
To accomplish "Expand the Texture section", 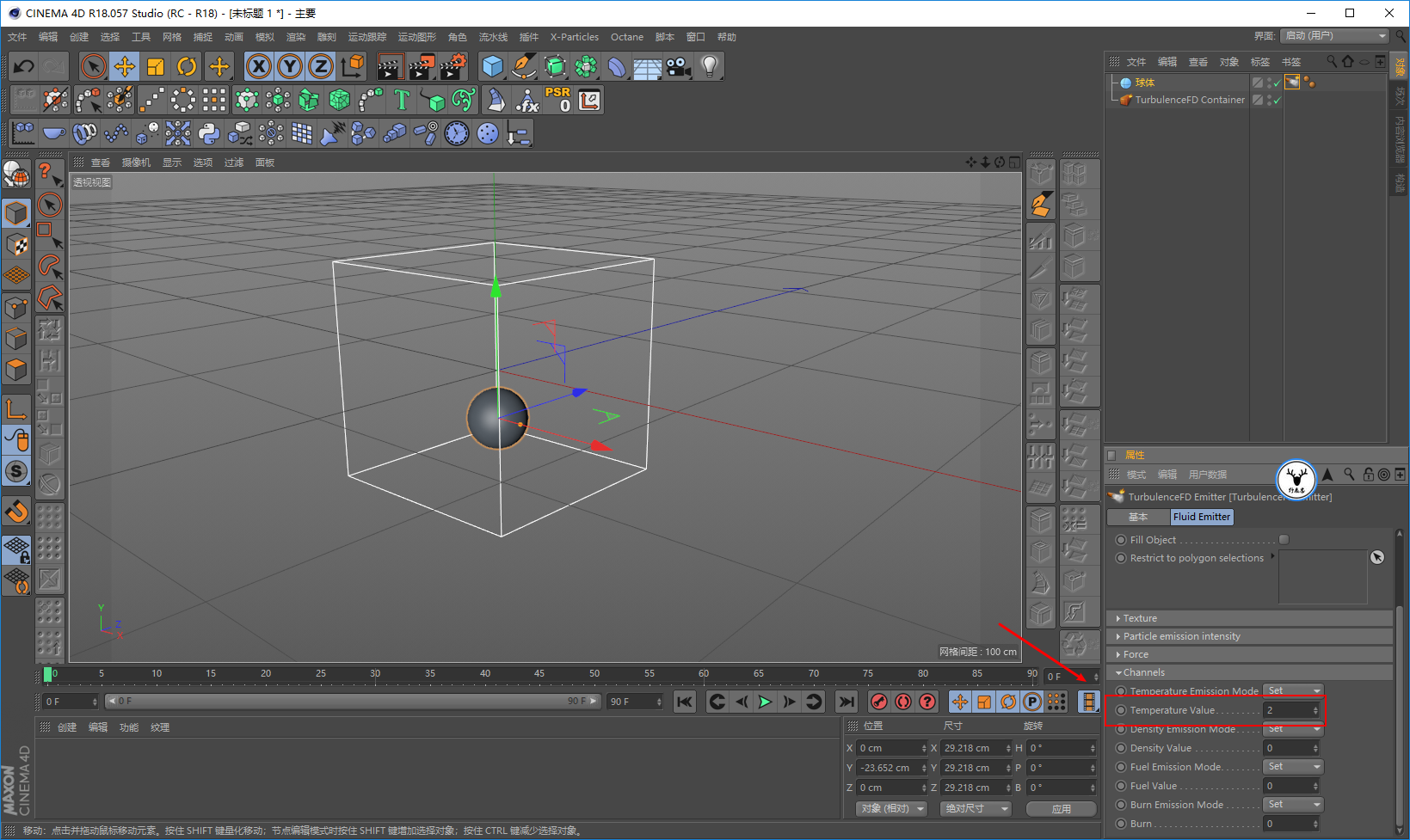I will (x=1249, y=618).
